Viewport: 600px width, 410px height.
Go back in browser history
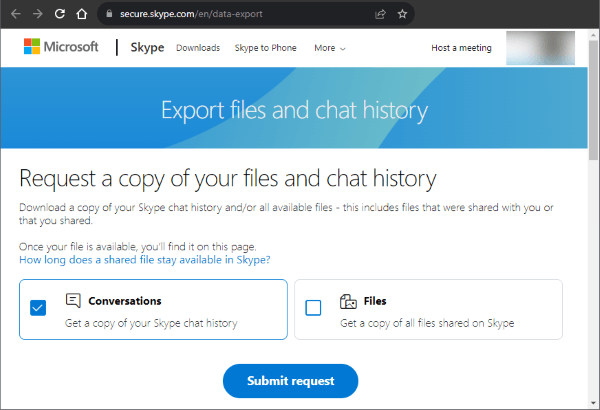[x=16, y=14]
